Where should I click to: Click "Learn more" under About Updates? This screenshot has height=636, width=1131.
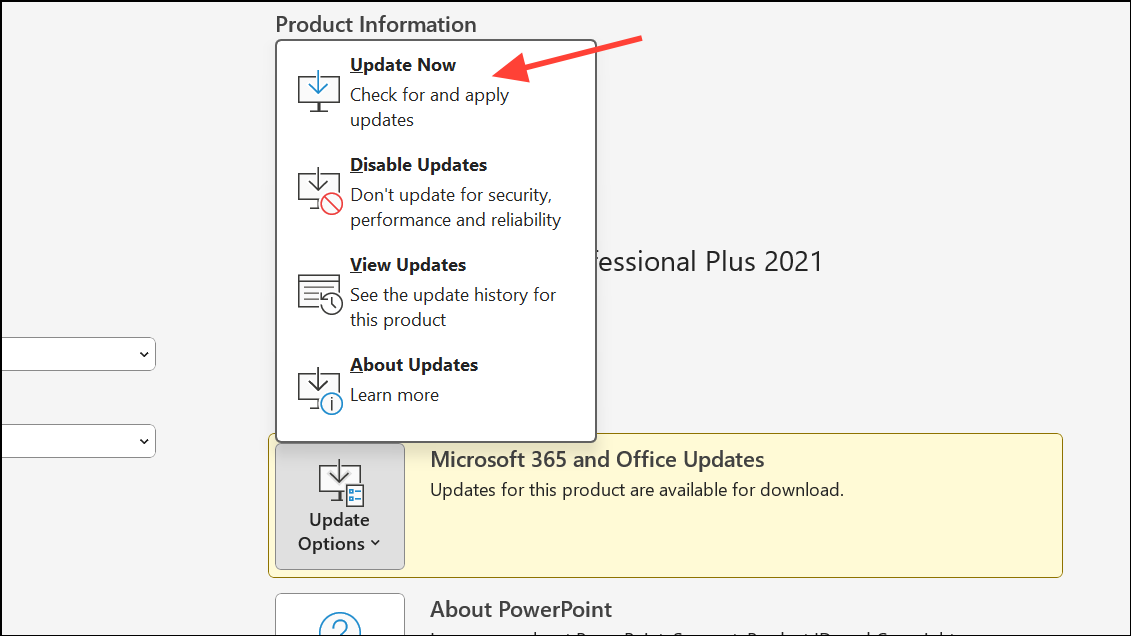pyautogui.click(x=394, y=395)
